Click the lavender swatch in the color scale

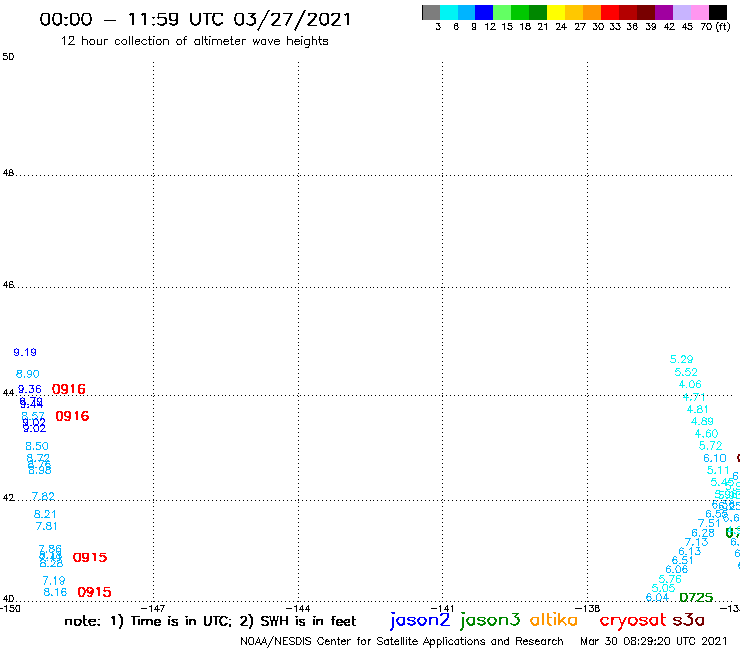click(682, 12)
